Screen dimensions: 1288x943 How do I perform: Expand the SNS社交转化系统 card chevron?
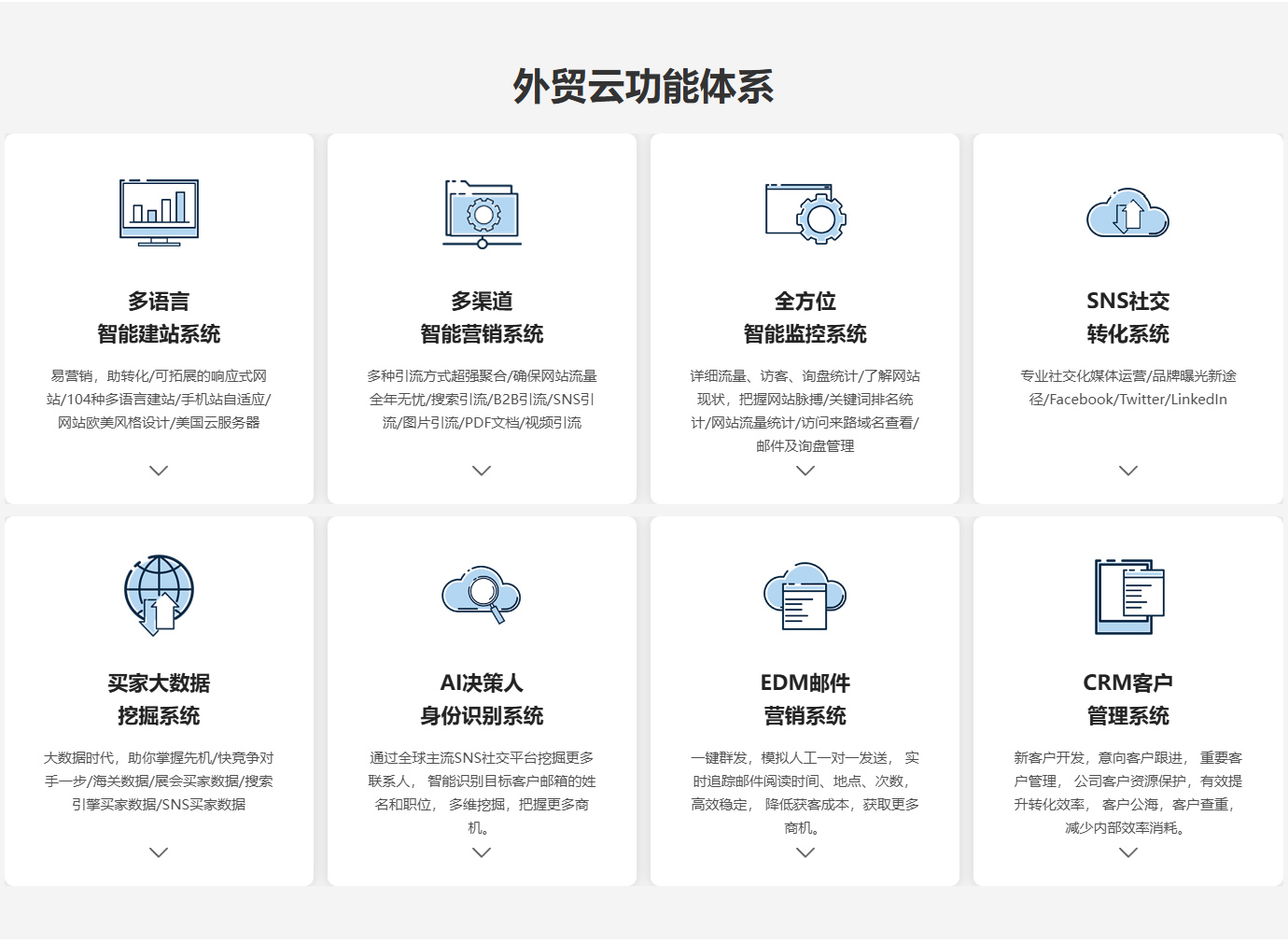(x=1127, y=471)
